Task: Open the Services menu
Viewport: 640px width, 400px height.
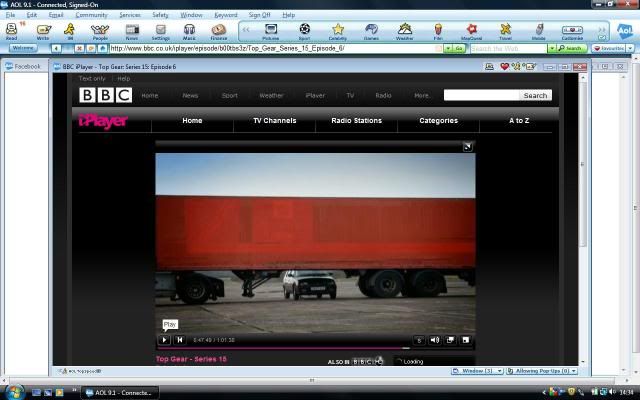Action: [x=130, y=15]
